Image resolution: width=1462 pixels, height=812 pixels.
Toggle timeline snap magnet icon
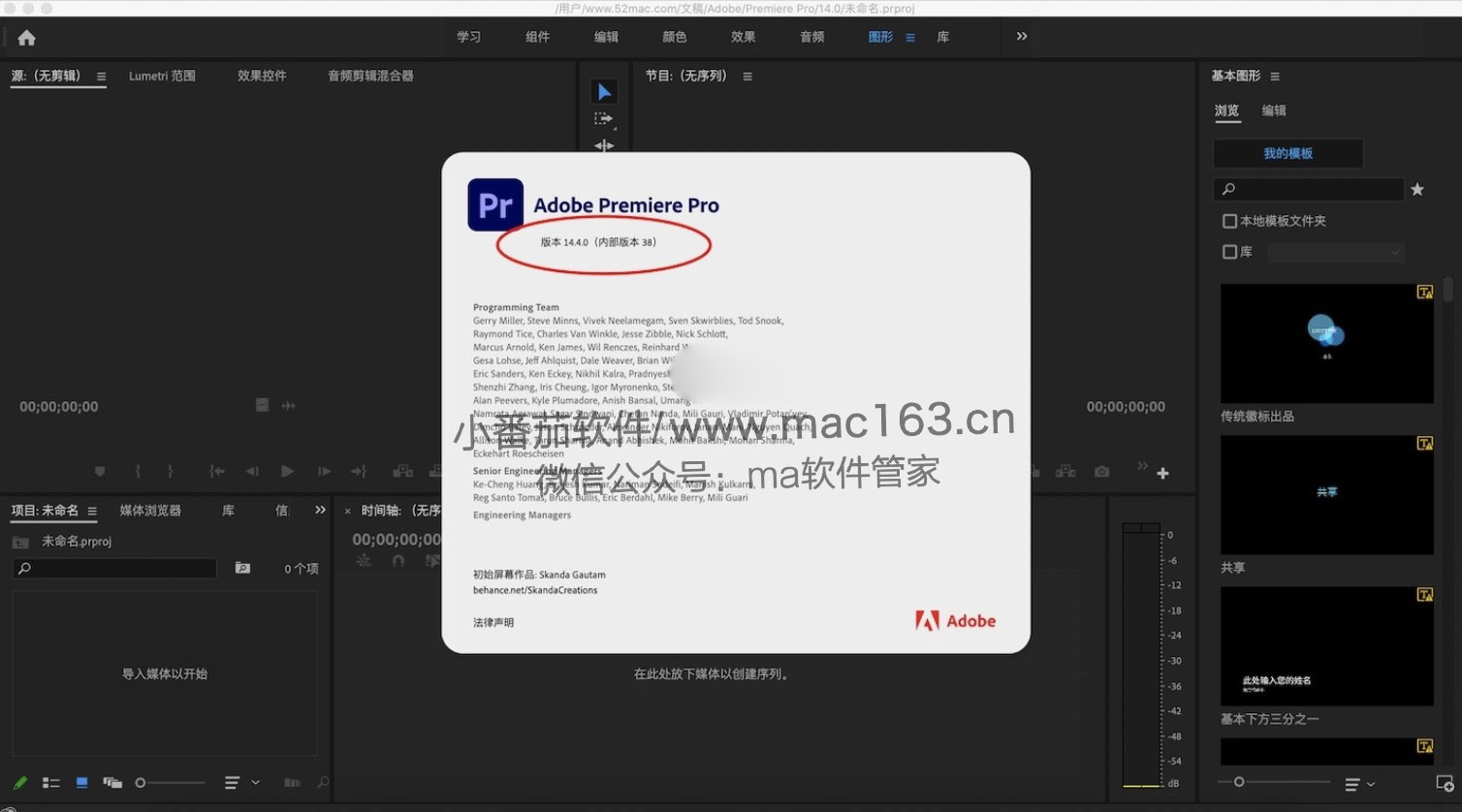click(398, 561)
